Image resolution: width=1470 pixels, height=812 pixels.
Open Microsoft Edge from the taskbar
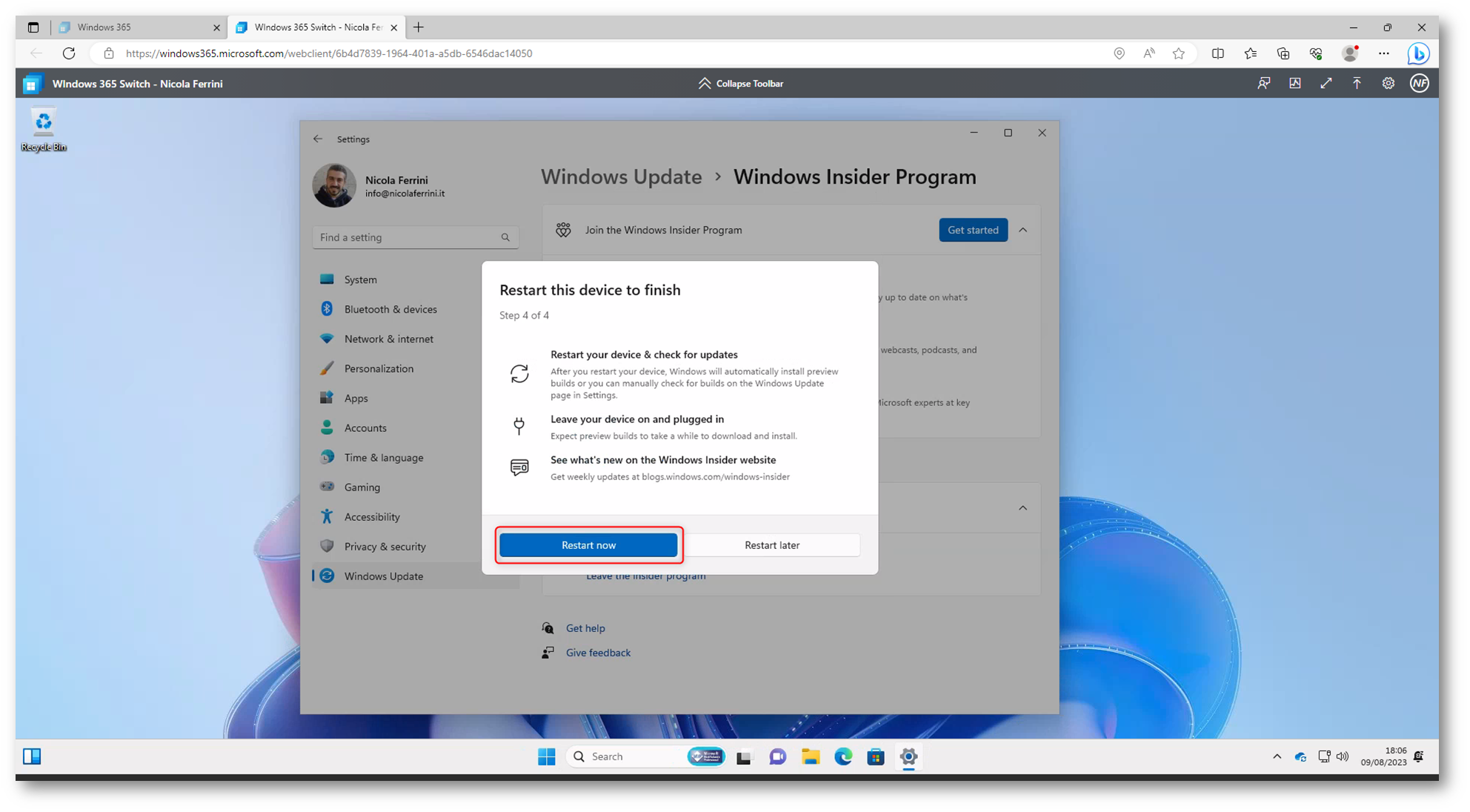[x=843, y=756]
